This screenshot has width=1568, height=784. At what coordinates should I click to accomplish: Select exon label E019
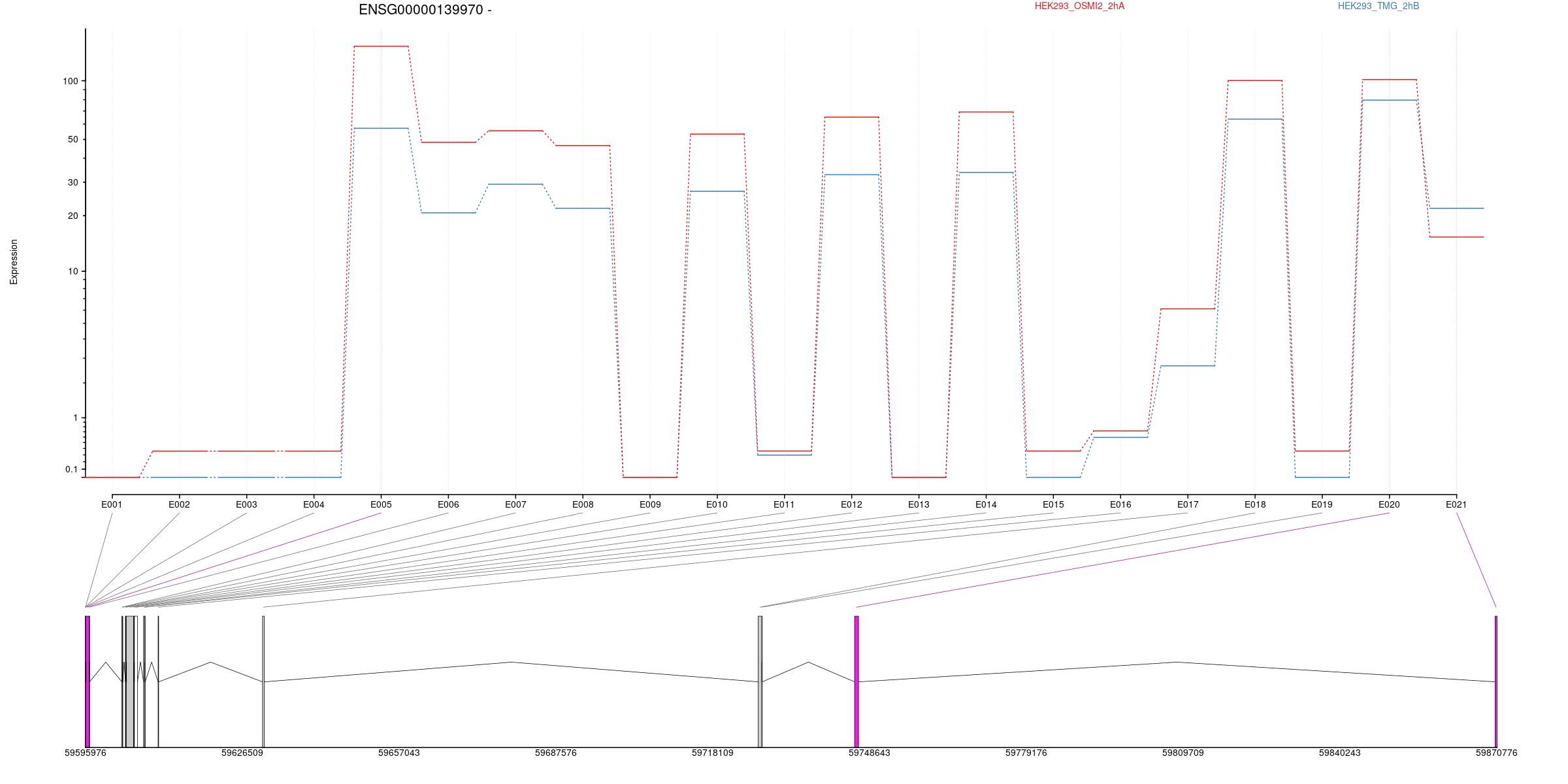coord(1322,504)
